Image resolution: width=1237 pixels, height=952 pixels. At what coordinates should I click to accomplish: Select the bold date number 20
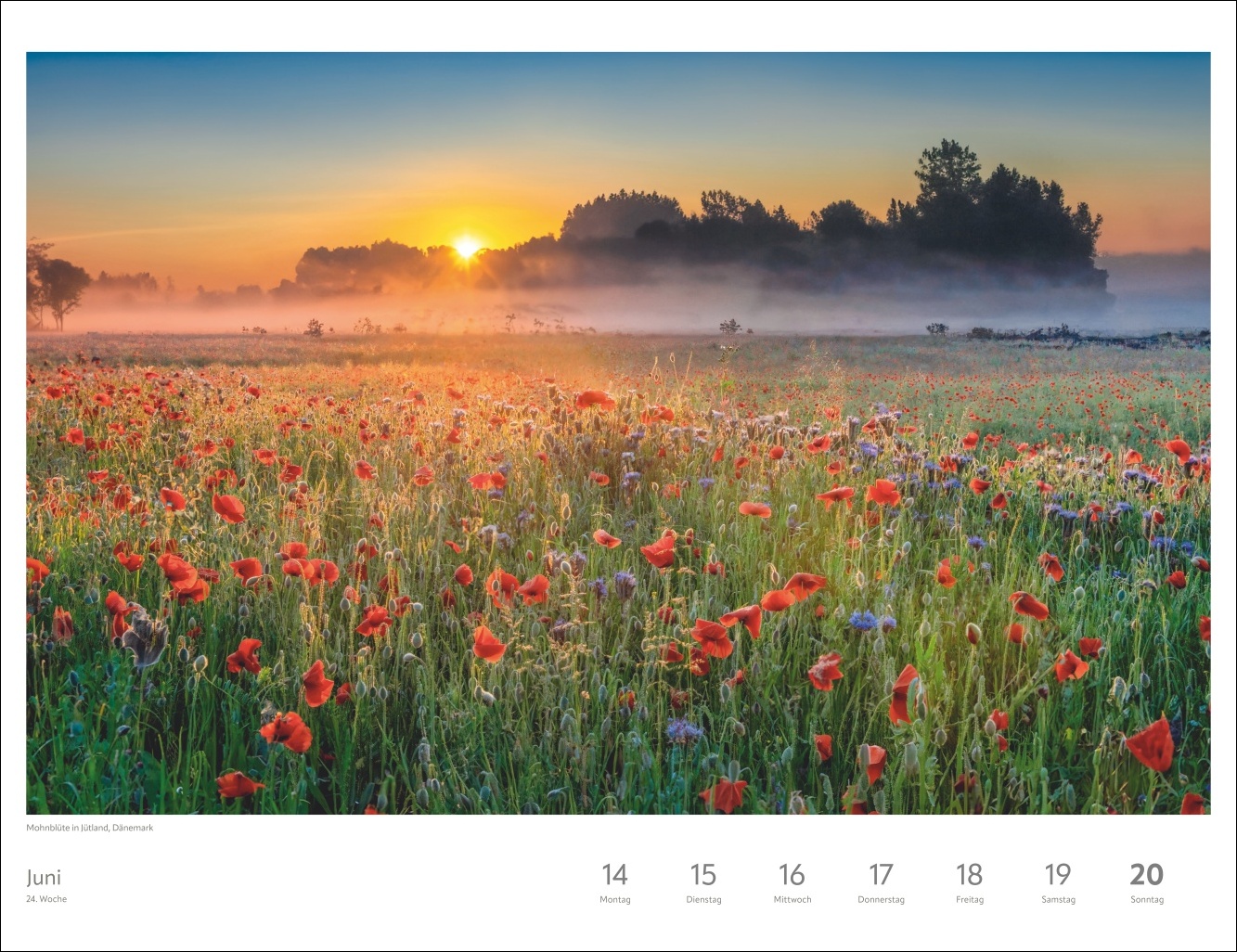[1146, 875]
